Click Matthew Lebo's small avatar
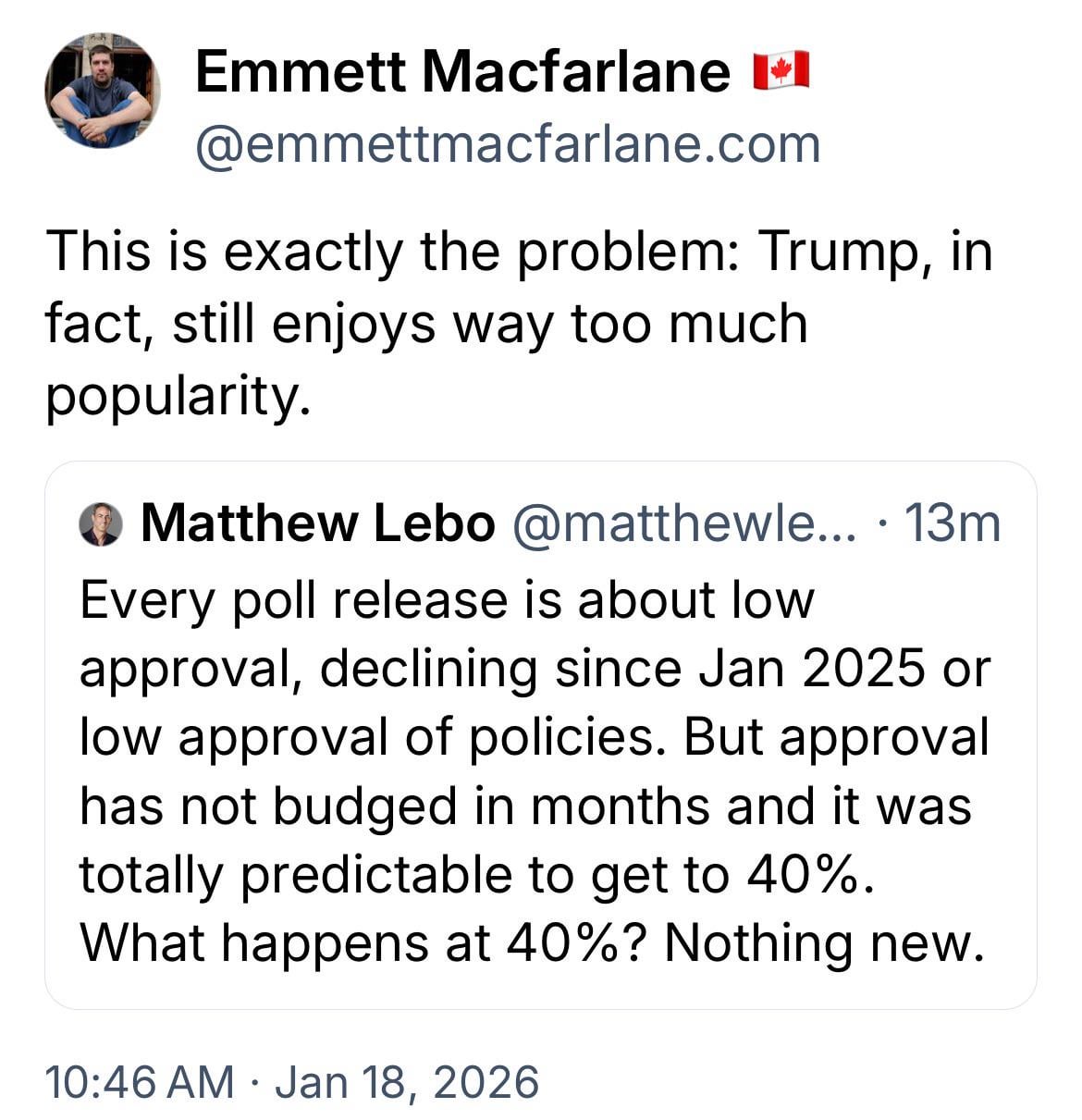This screenshot has height=1120, width=1082. pos(101,524)
